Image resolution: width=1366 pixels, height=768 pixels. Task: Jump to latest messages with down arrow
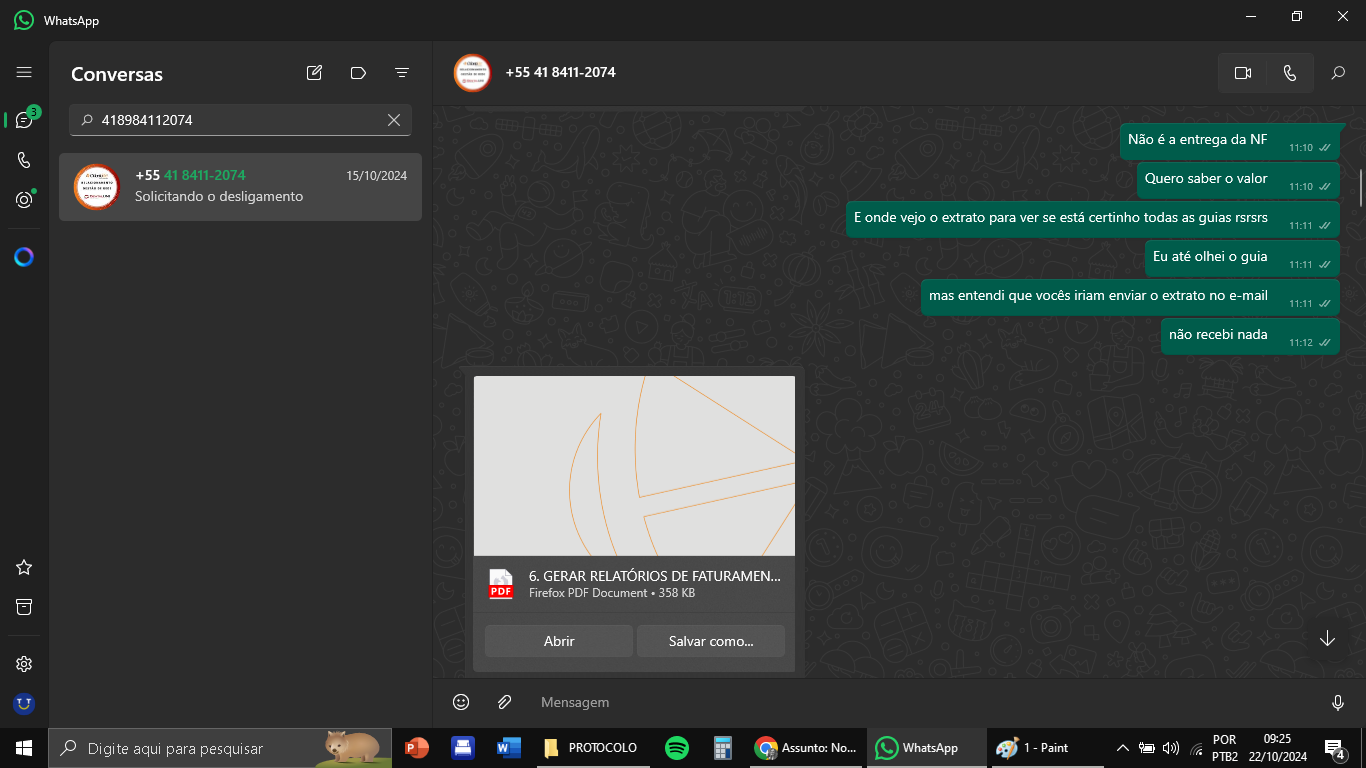click(1327, 639)
